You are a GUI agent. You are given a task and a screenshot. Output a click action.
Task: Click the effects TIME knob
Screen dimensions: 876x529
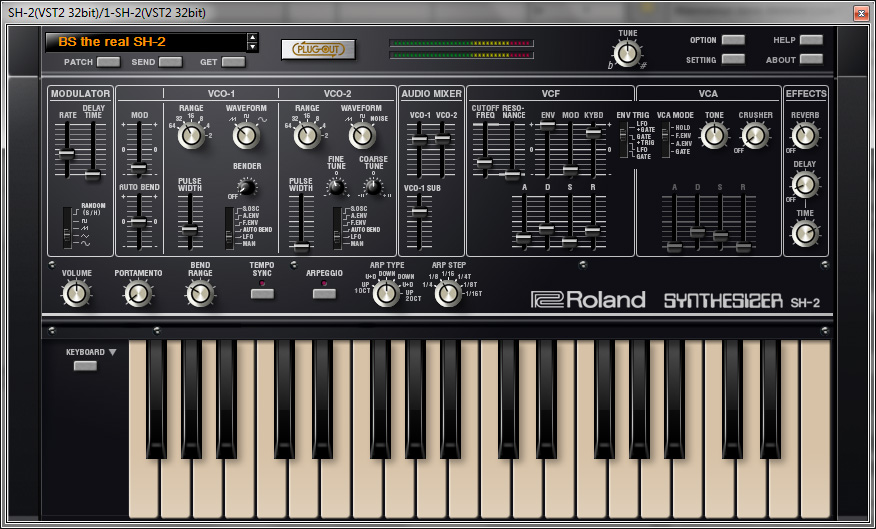click(805, 233)
